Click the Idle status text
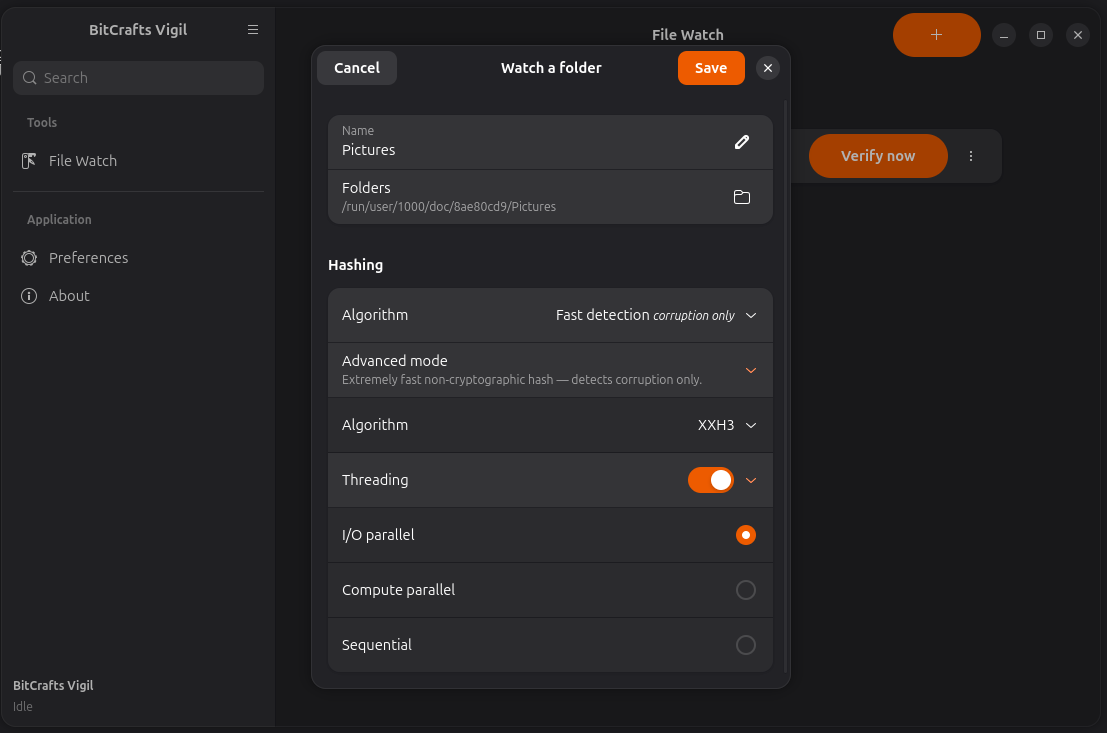This screenshot has width=1107, height=733. (23, 706)
